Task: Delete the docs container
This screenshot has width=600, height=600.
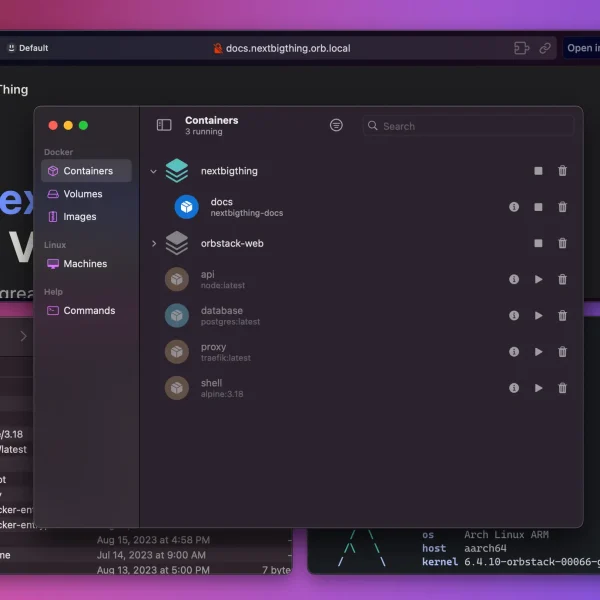Action: [x=562, y=207]
